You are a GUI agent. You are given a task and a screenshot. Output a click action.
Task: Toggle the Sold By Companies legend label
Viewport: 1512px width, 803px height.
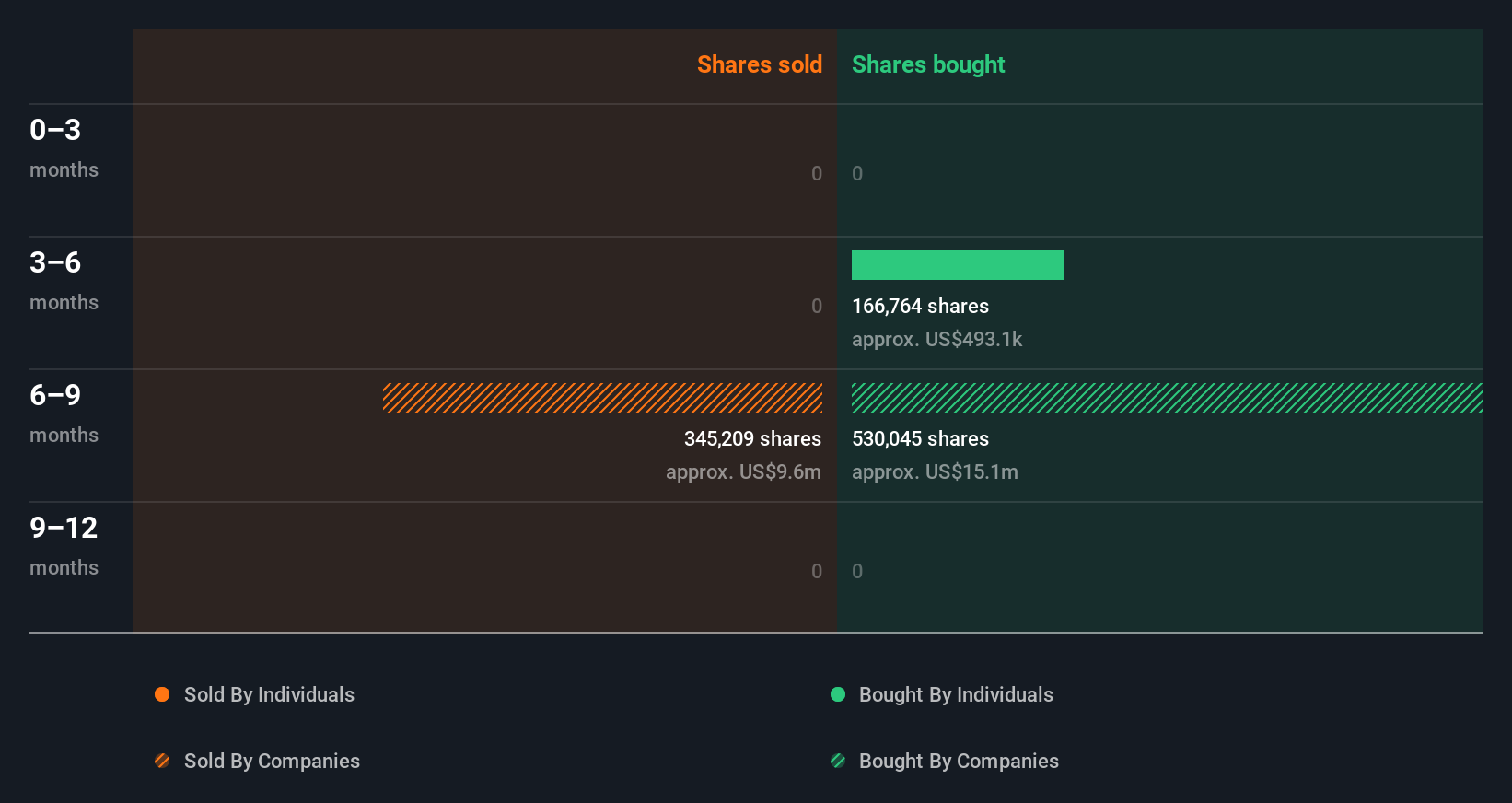[x=272, y=761]
